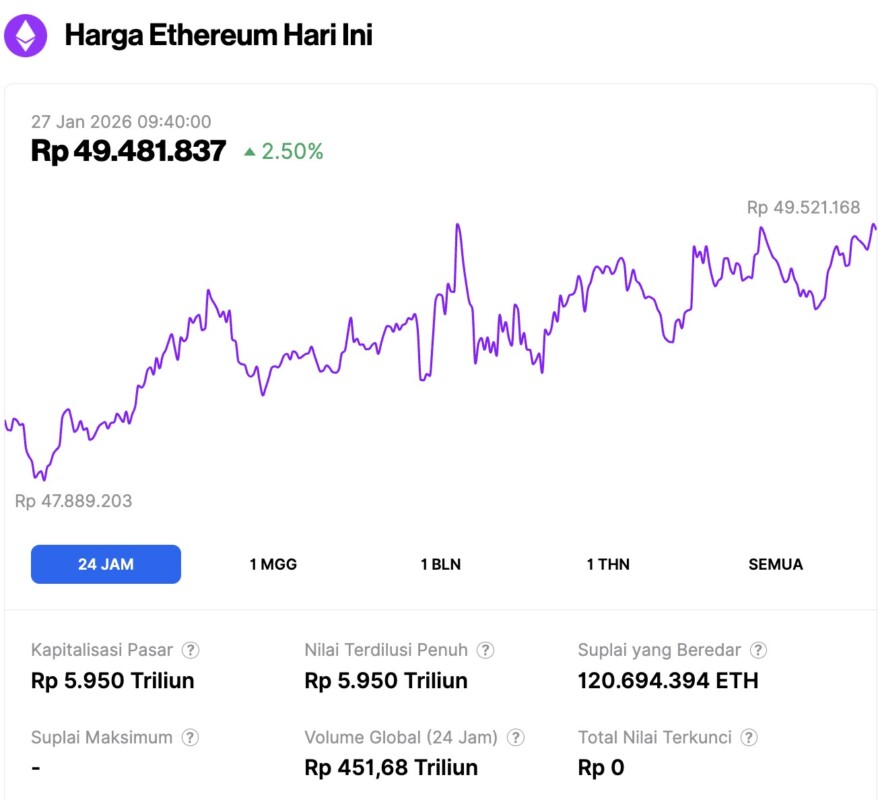Click the Harga Ethereum Hari Ini heading
This screenshot has height=800, width=878.
[x=218, y=36]
